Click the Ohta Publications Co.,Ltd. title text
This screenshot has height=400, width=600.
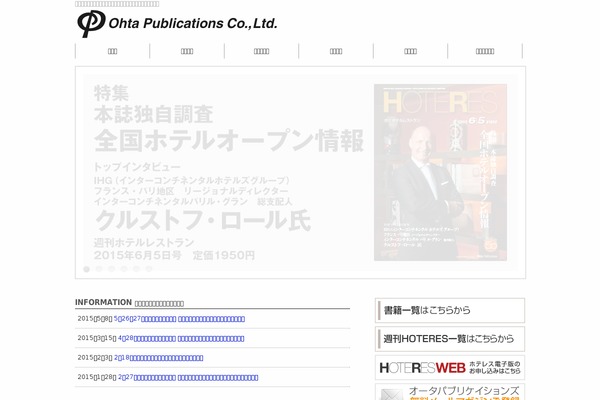(193, 23)
